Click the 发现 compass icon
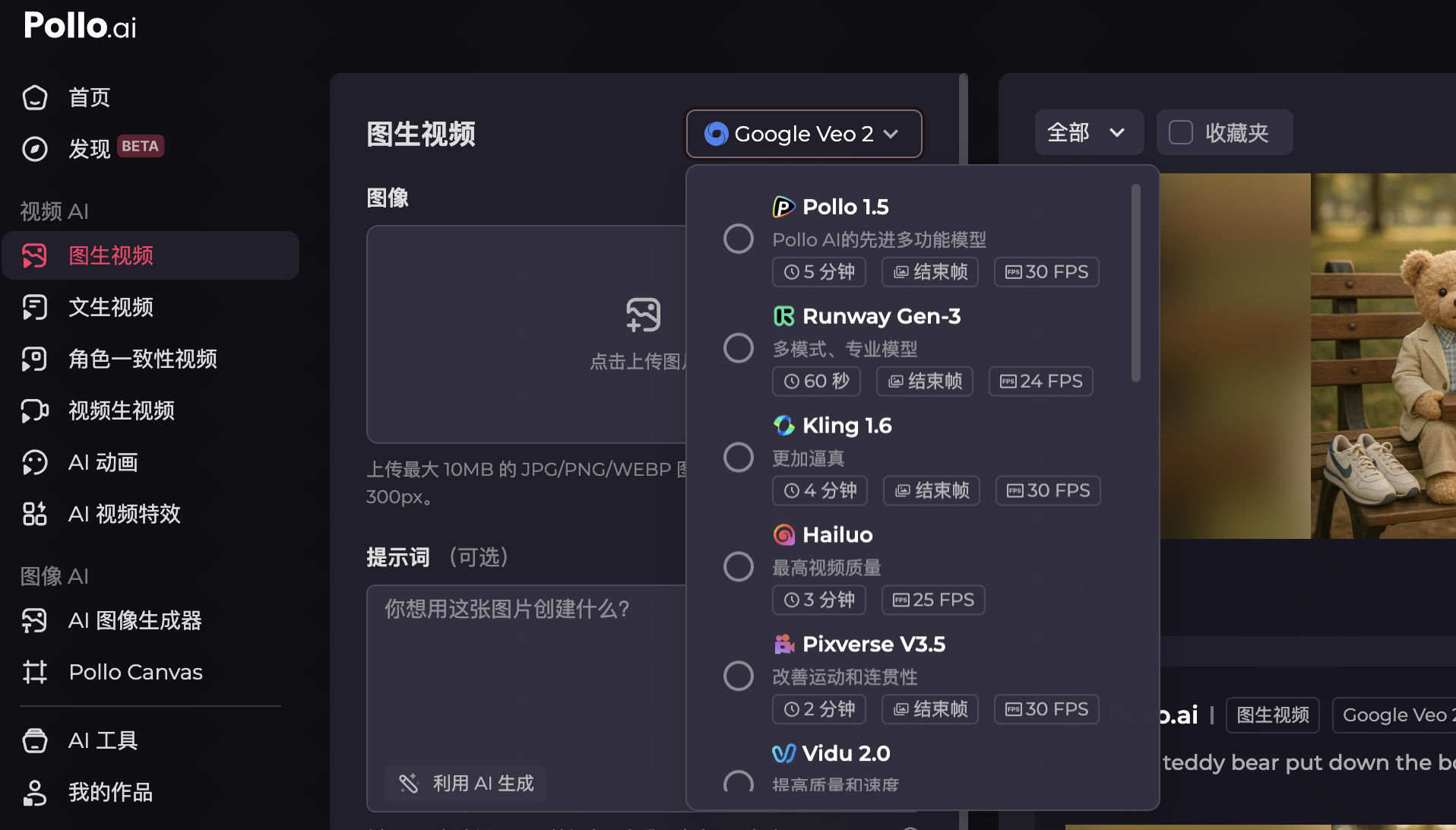 (x=35, y=149)
